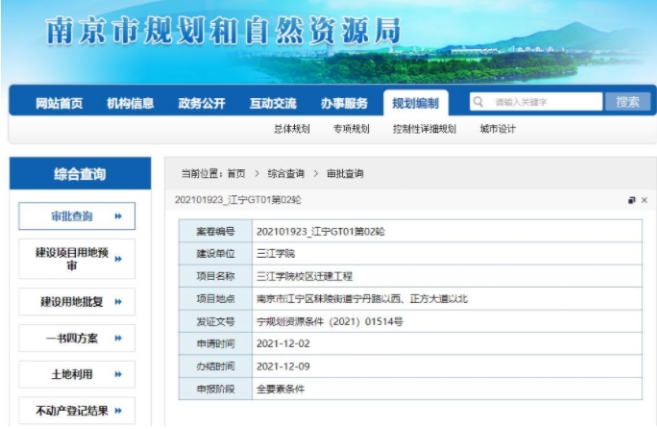
Task: Click the arrow icon beside 不动产登记结果
Action: click(118, 410)
